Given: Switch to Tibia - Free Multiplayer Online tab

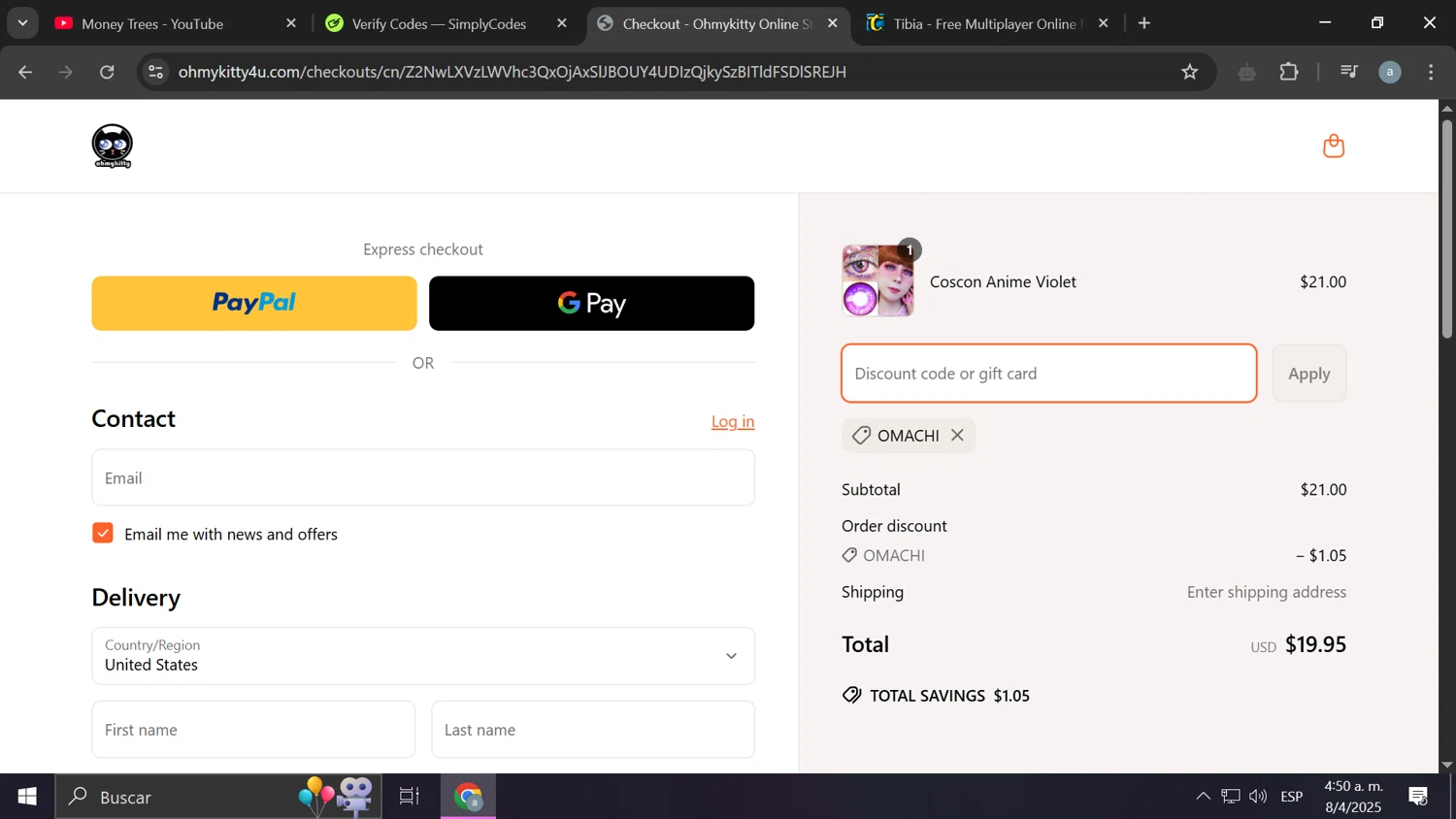Looking at the screenshot, I should [x=987, y=23].
